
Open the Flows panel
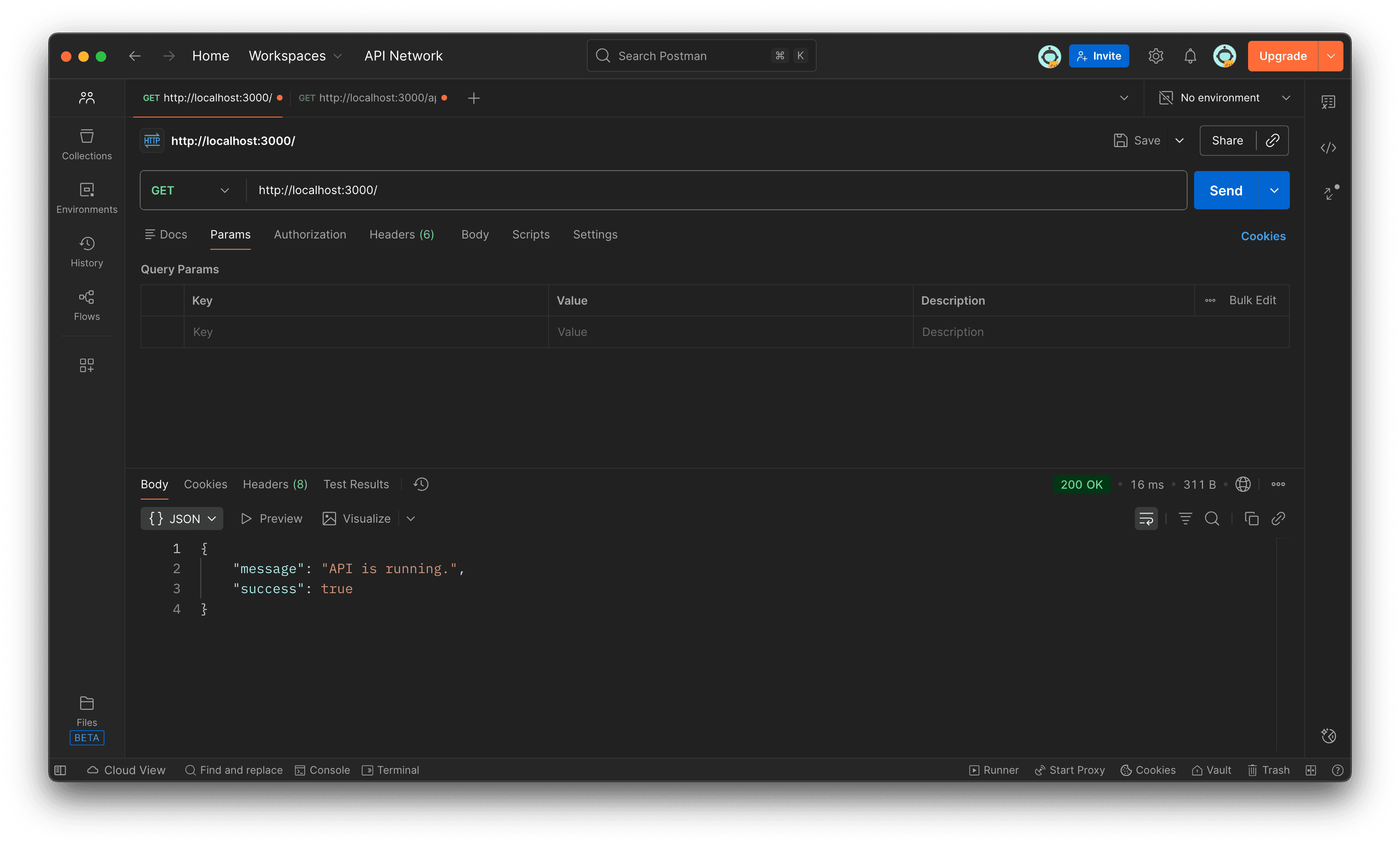(x=86, y=305)
